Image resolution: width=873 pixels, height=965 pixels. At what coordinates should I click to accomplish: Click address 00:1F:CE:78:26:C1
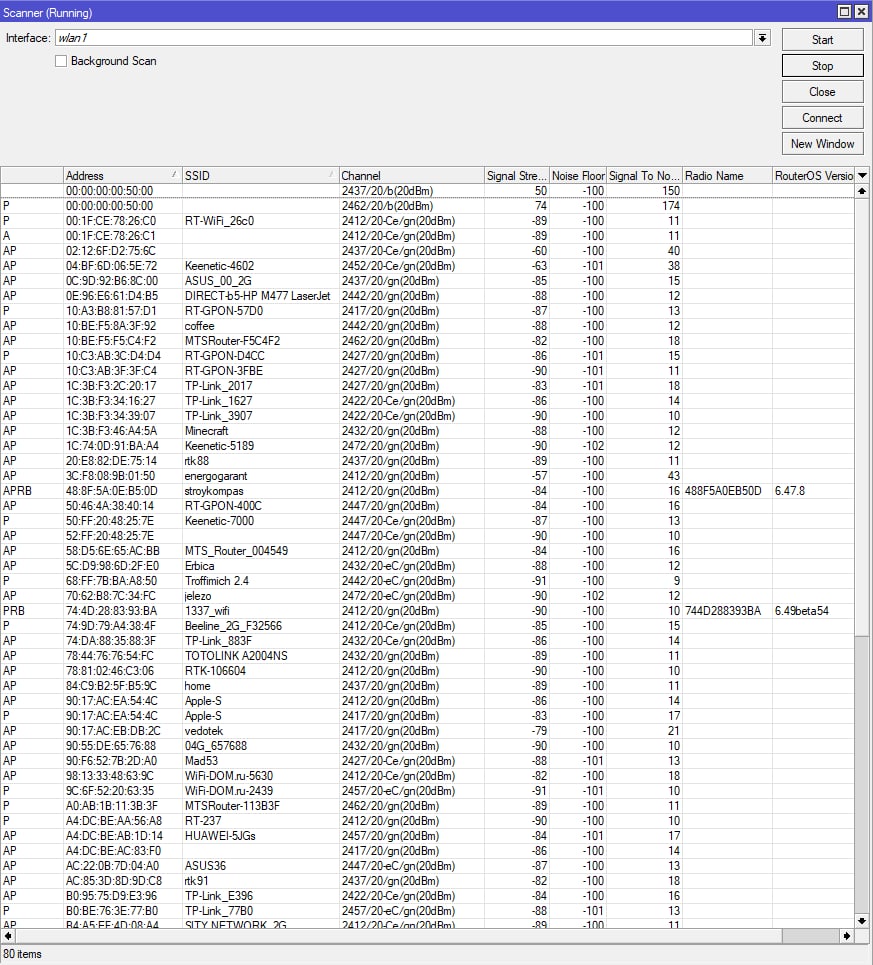coord(111,236)
